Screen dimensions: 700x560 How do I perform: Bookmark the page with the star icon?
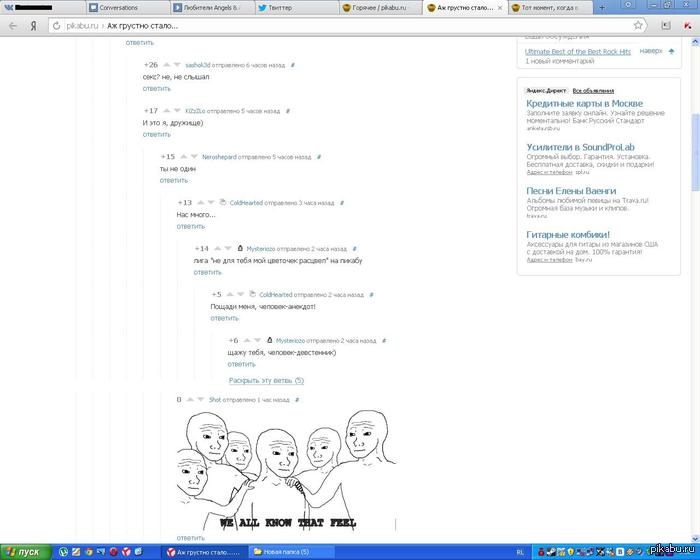(638, 25)
